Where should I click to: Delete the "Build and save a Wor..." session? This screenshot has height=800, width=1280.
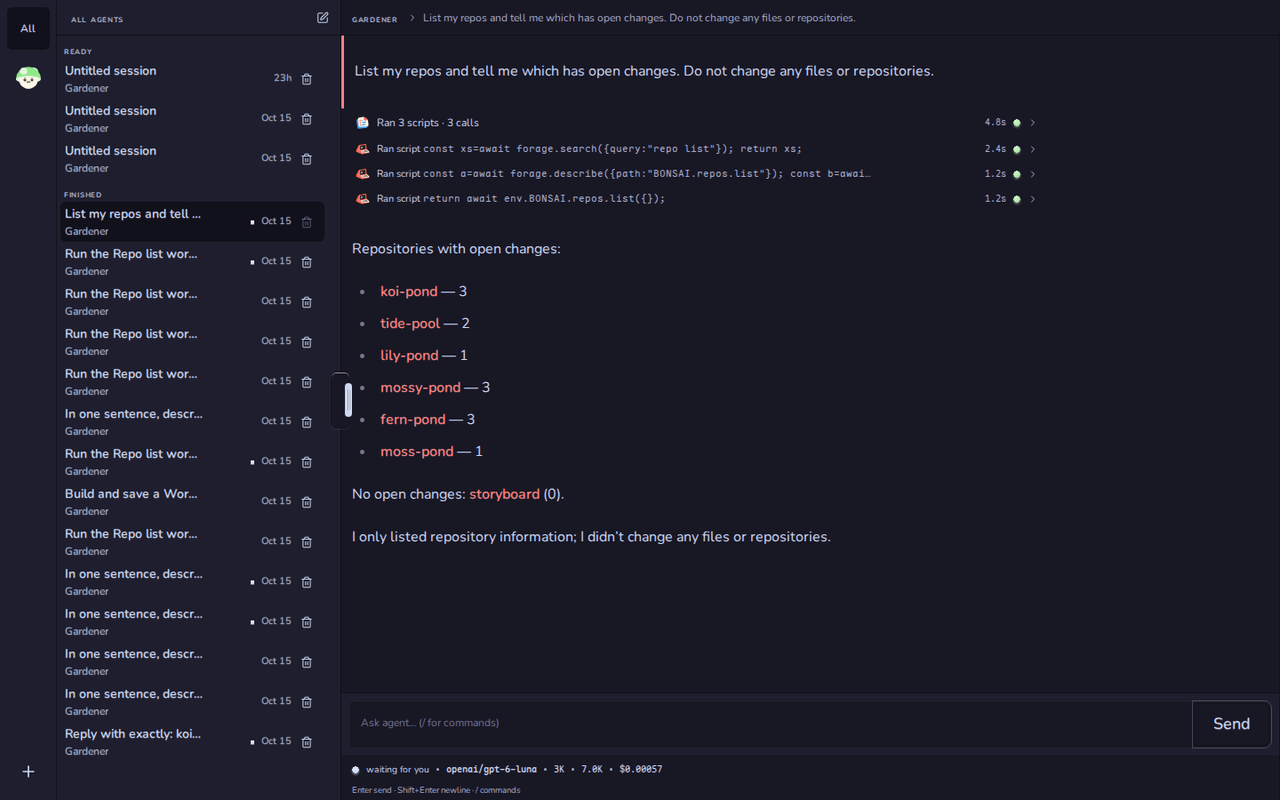tap(307, 502)
